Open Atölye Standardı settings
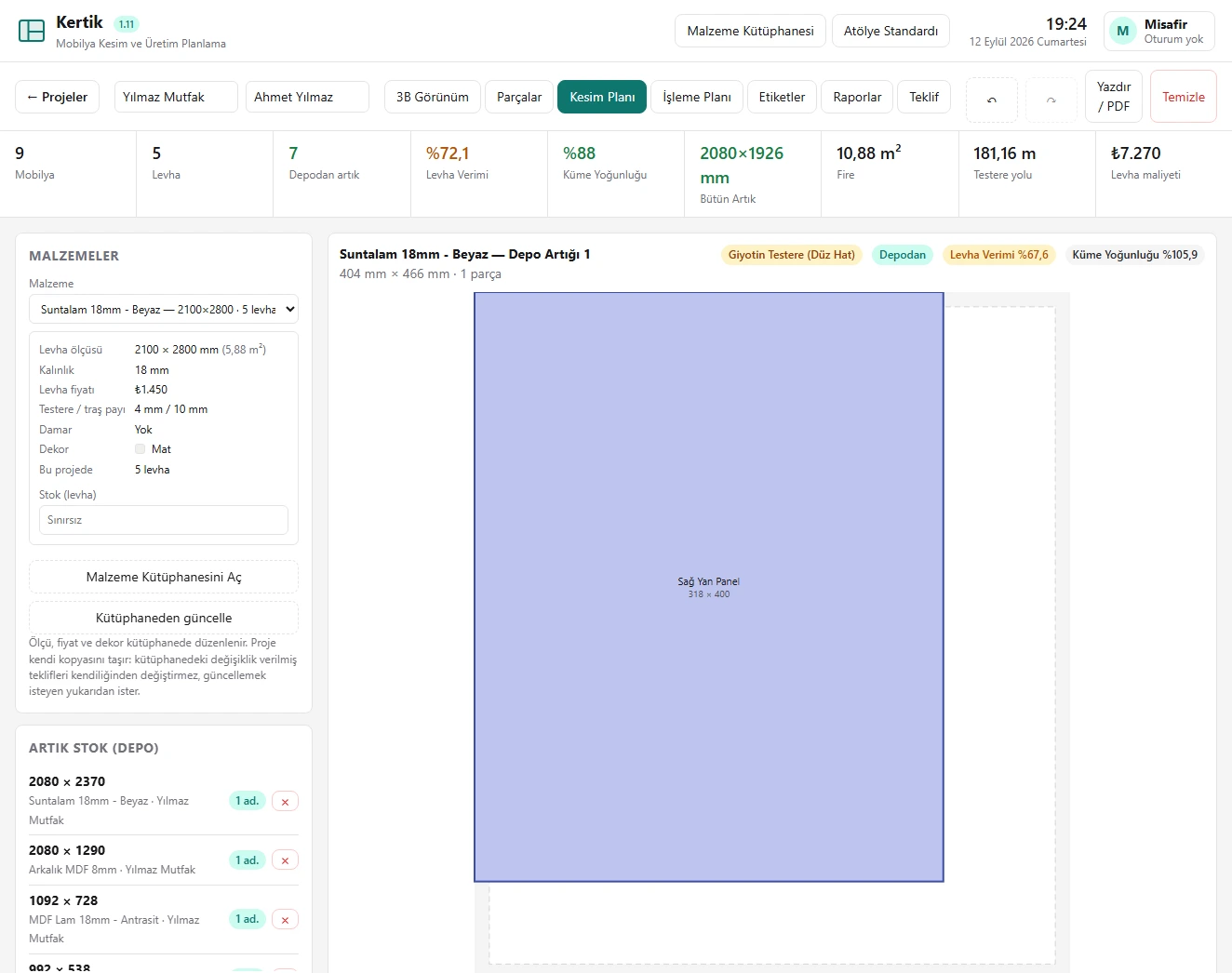The image size is (1232, 973). click(891, 31)
